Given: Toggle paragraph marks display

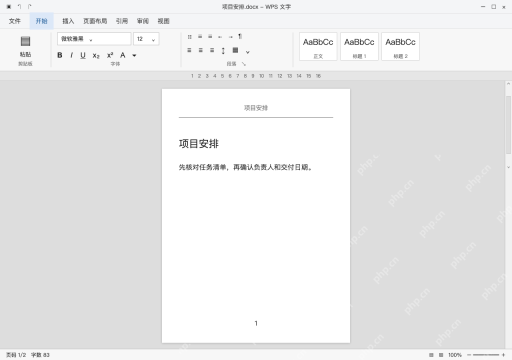Looking at the screenshot, I should coord(240,36).
